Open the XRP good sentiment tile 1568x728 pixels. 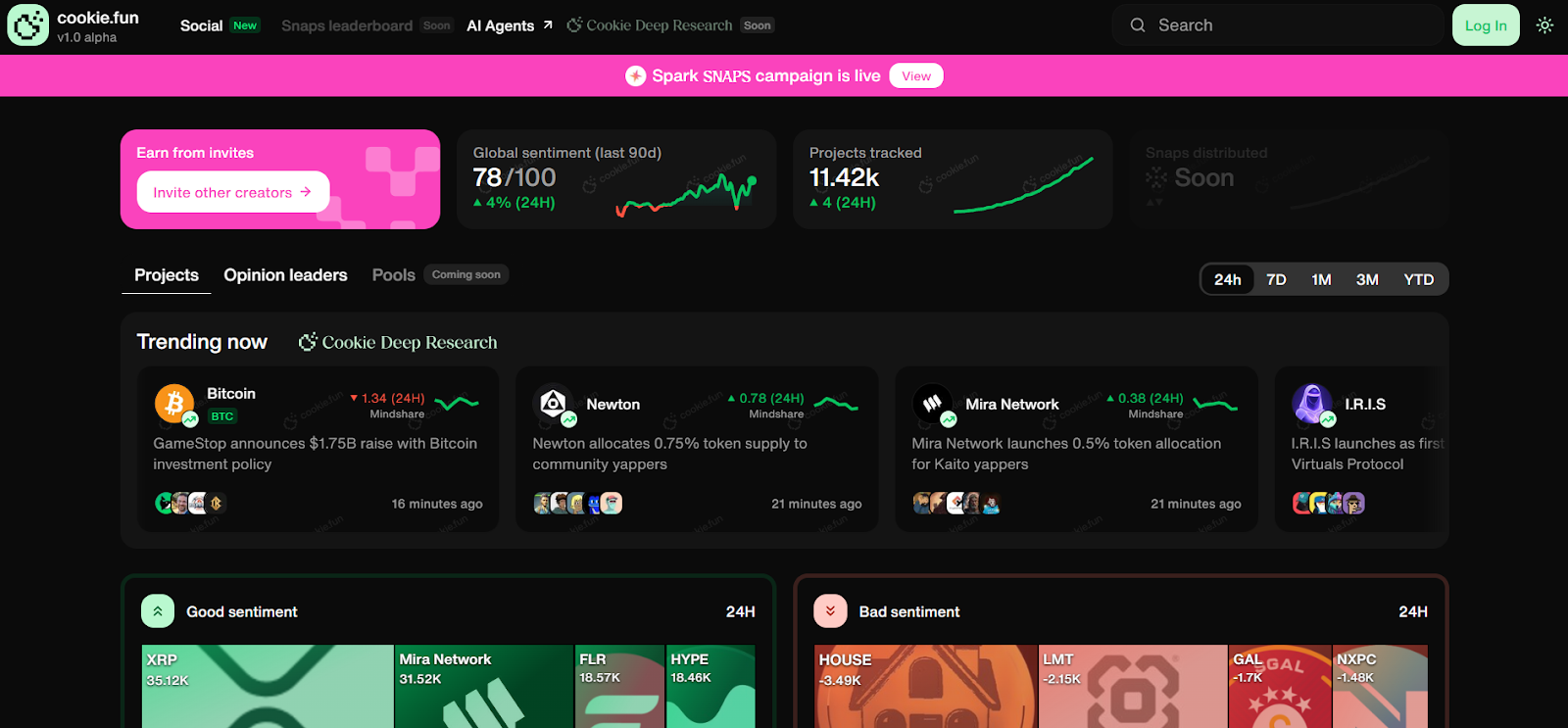268,686
